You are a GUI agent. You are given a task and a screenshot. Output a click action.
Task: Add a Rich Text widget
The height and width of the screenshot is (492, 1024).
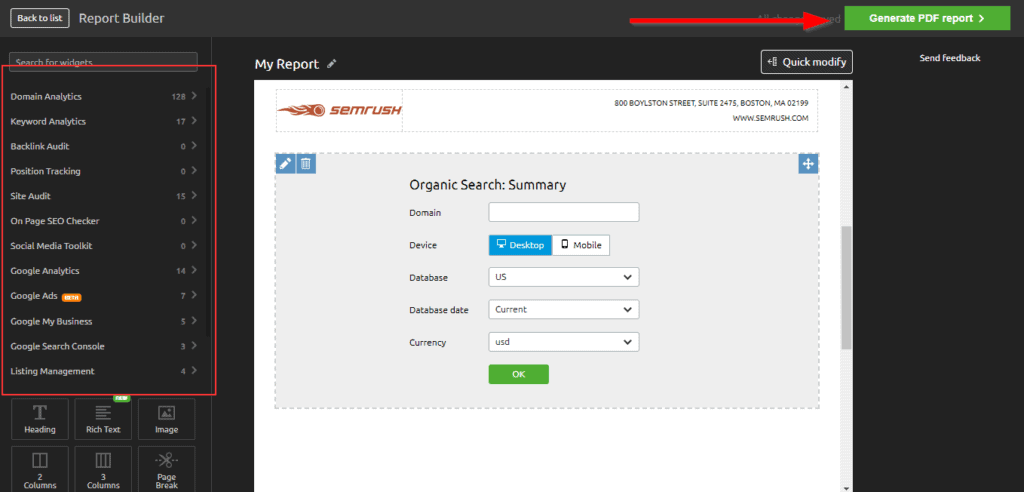[103, 419]
